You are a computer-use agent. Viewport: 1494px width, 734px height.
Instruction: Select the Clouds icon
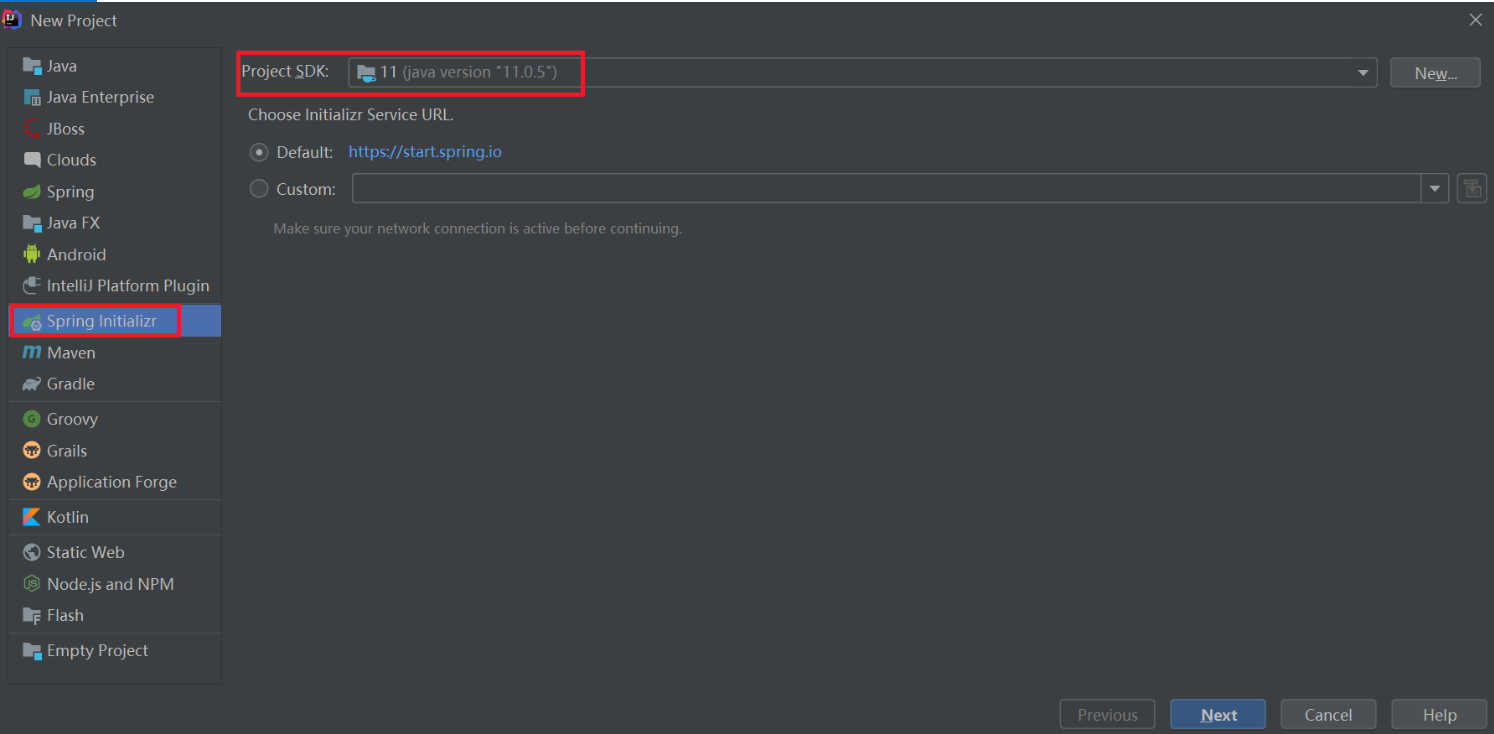[x=32, y=160]
